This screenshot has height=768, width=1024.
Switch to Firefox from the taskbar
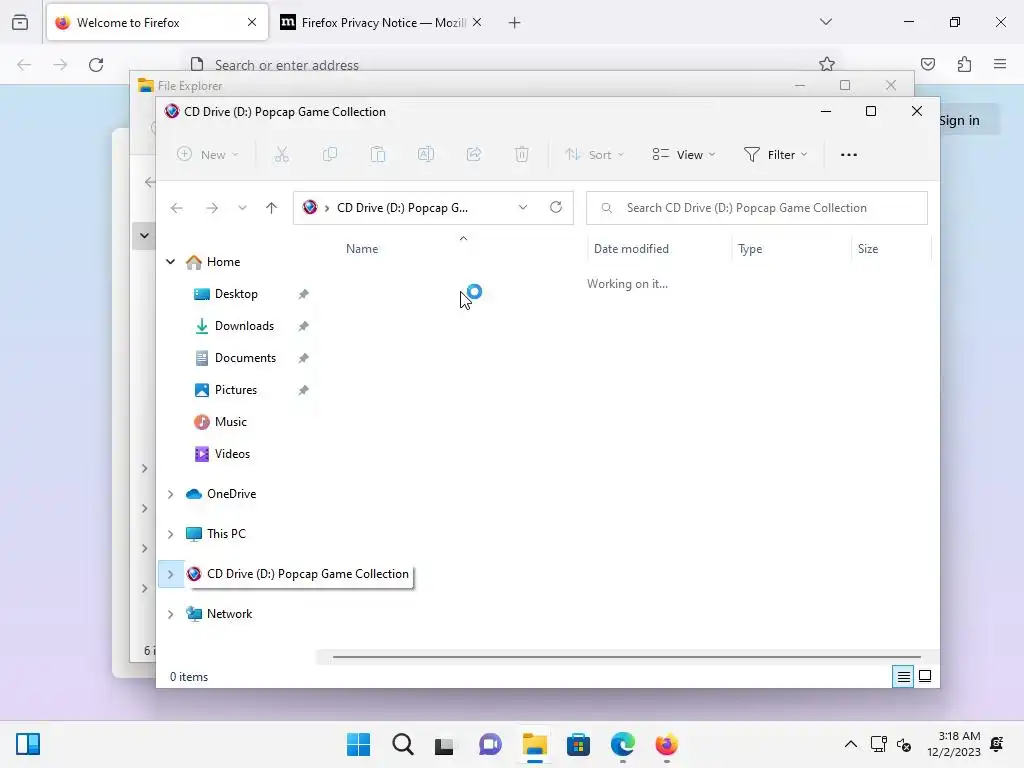(x=666, y=744)
